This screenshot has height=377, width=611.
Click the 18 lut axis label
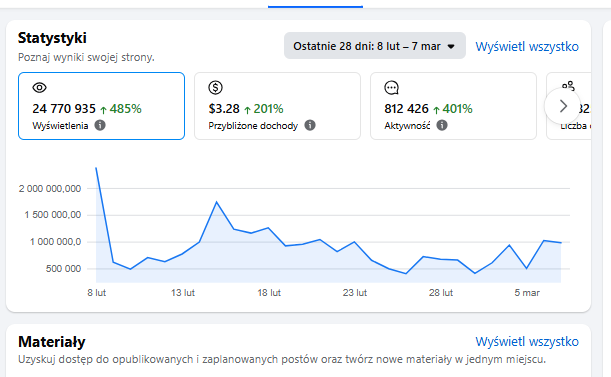269,293
